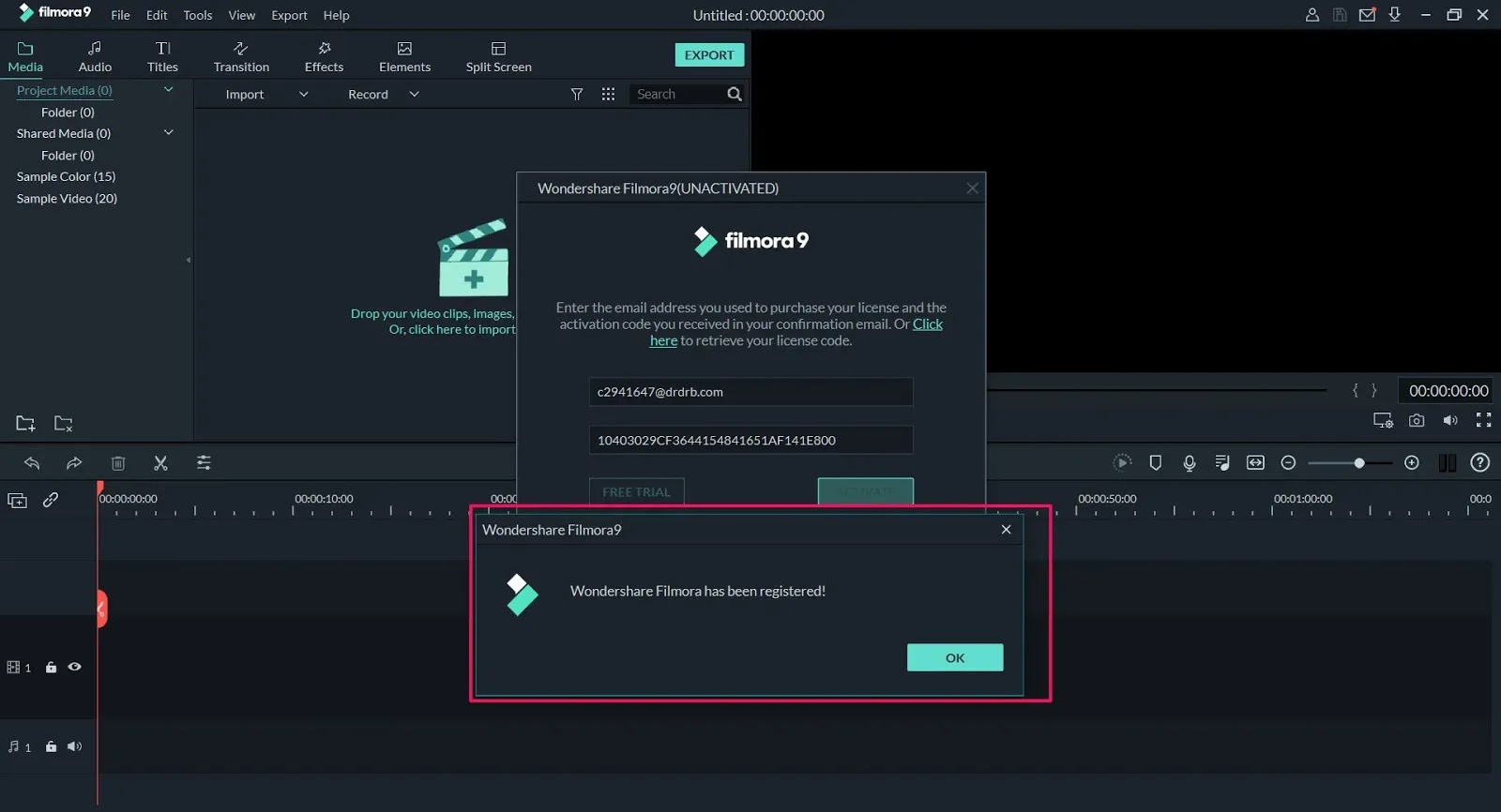The image size is (1501, 812).
Task: Switch to the Transition tab
Action: point(241,56)
